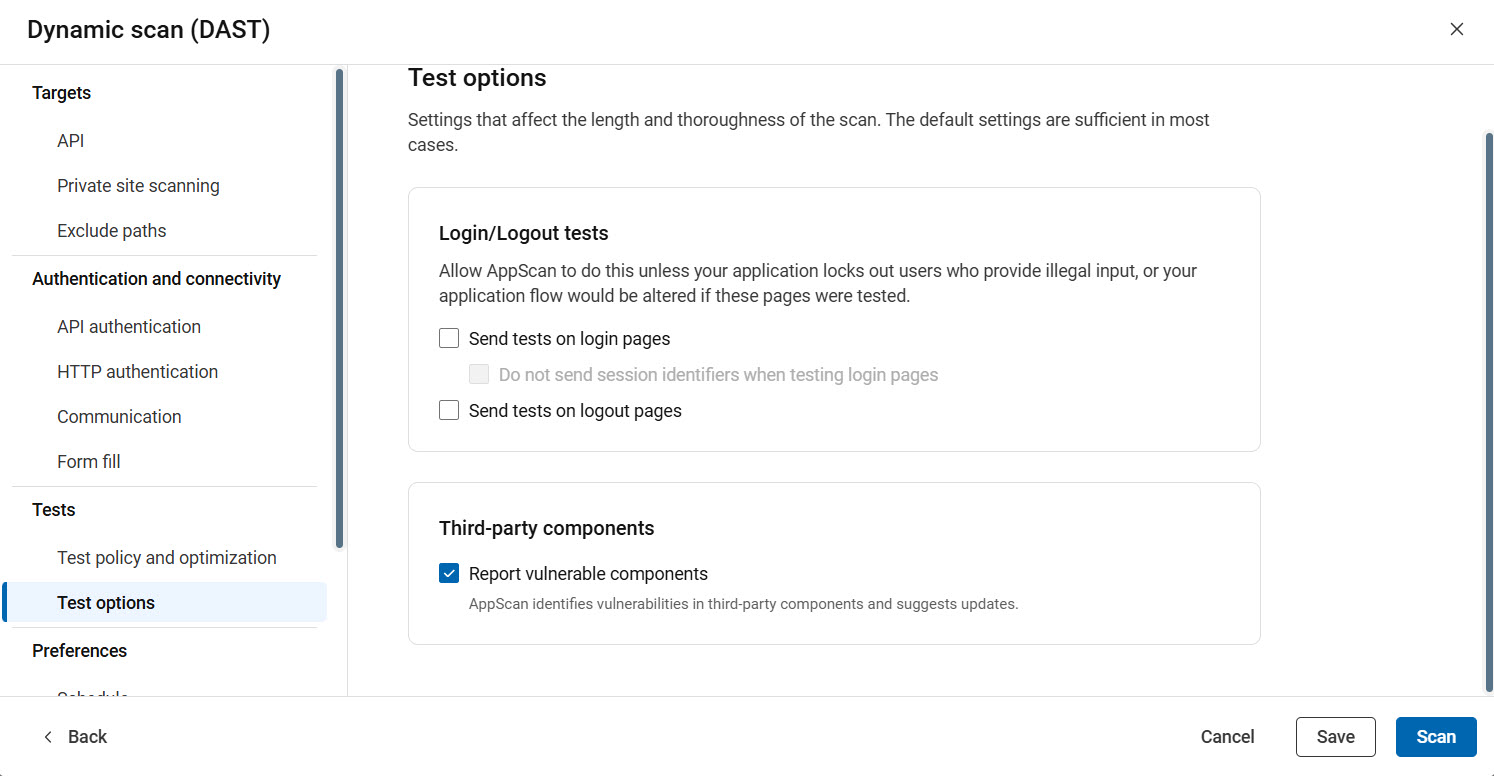1494x776 pixels.
Task: Open API authentication settings
Action: click(129, 327)
